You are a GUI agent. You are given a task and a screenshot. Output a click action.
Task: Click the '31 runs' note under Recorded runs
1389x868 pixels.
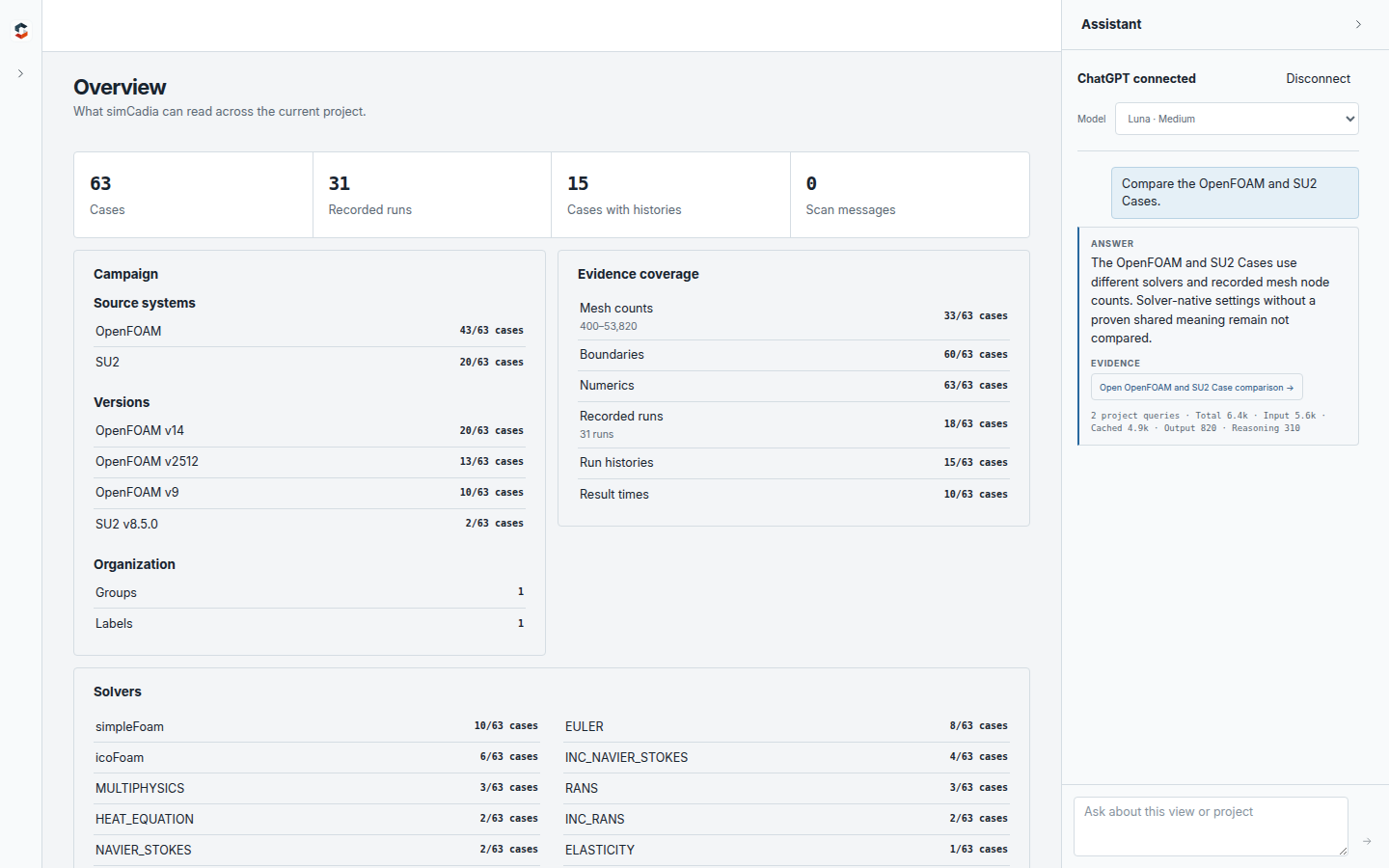click(x=596, y=434)
